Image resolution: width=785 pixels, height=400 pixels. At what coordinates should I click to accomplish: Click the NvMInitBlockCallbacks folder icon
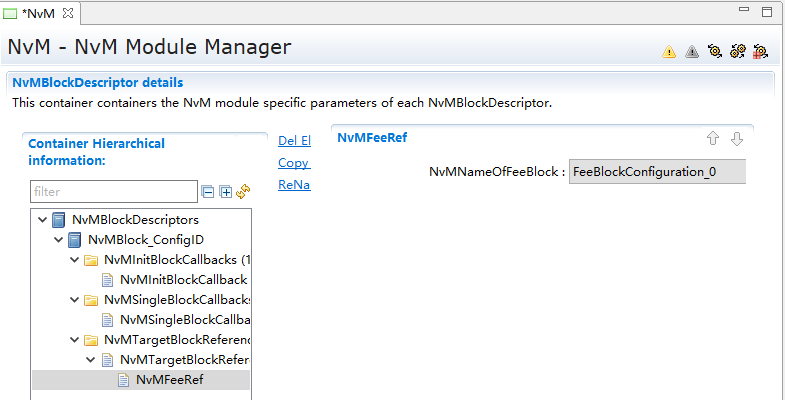[91, 260]
